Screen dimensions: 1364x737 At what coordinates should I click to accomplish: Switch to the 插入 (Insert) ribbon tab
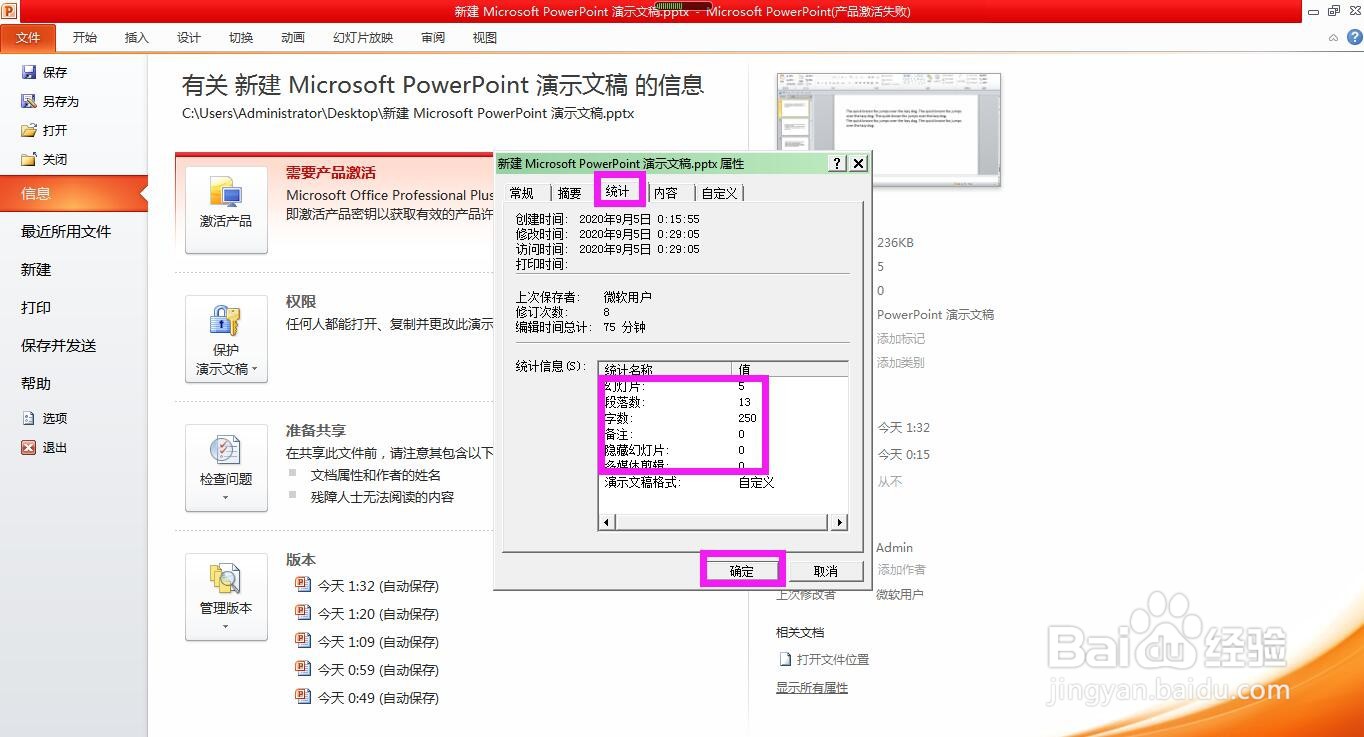(x=136, y=38)
